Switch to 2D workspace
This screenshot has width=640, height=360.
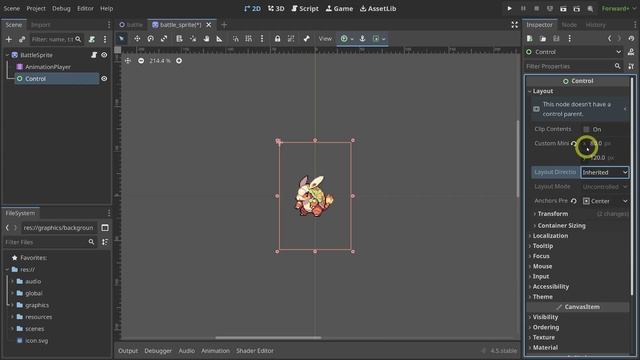(252, 8)
